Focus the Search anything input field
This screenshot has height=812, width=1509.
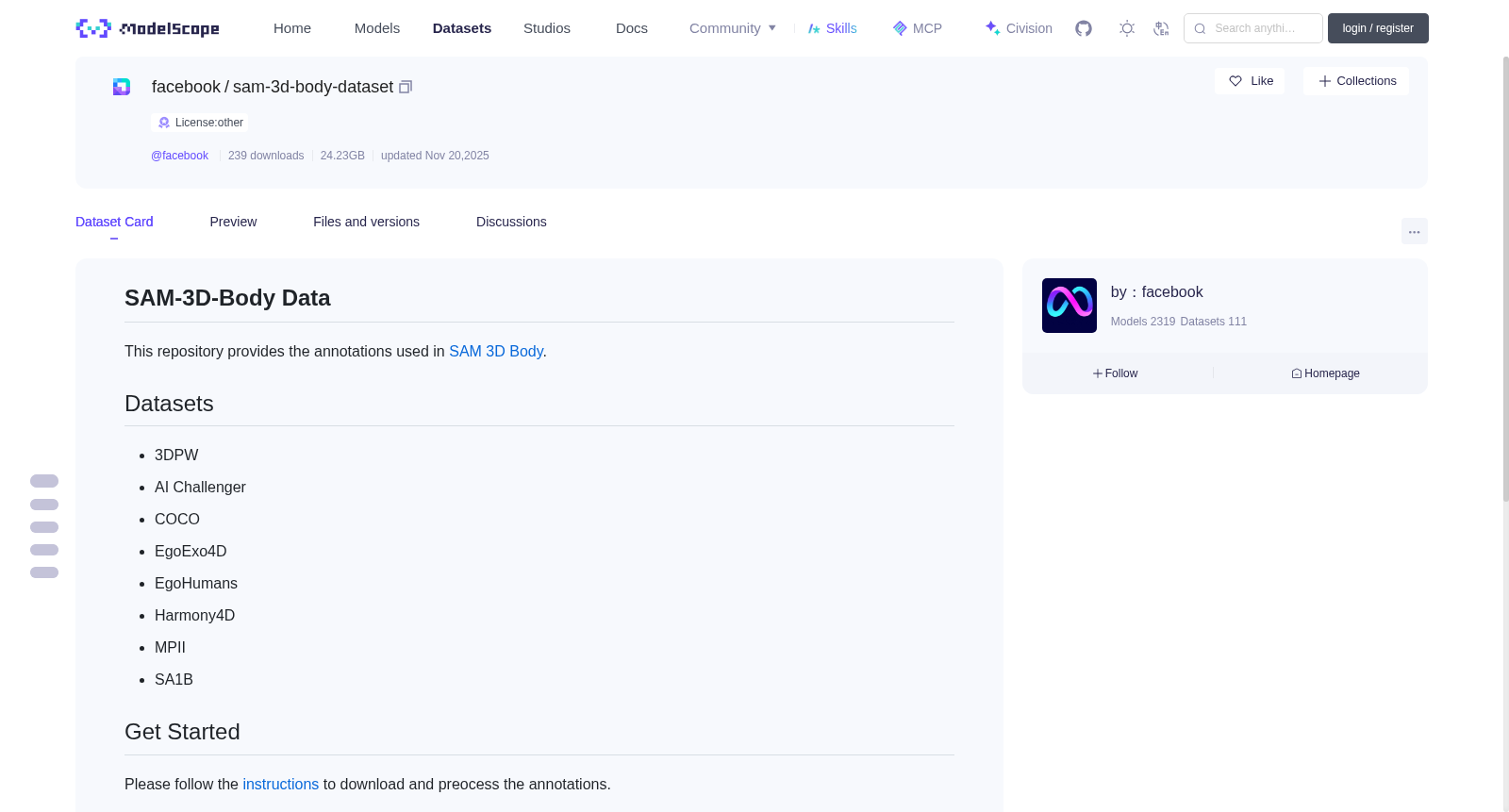point(1253,28)
